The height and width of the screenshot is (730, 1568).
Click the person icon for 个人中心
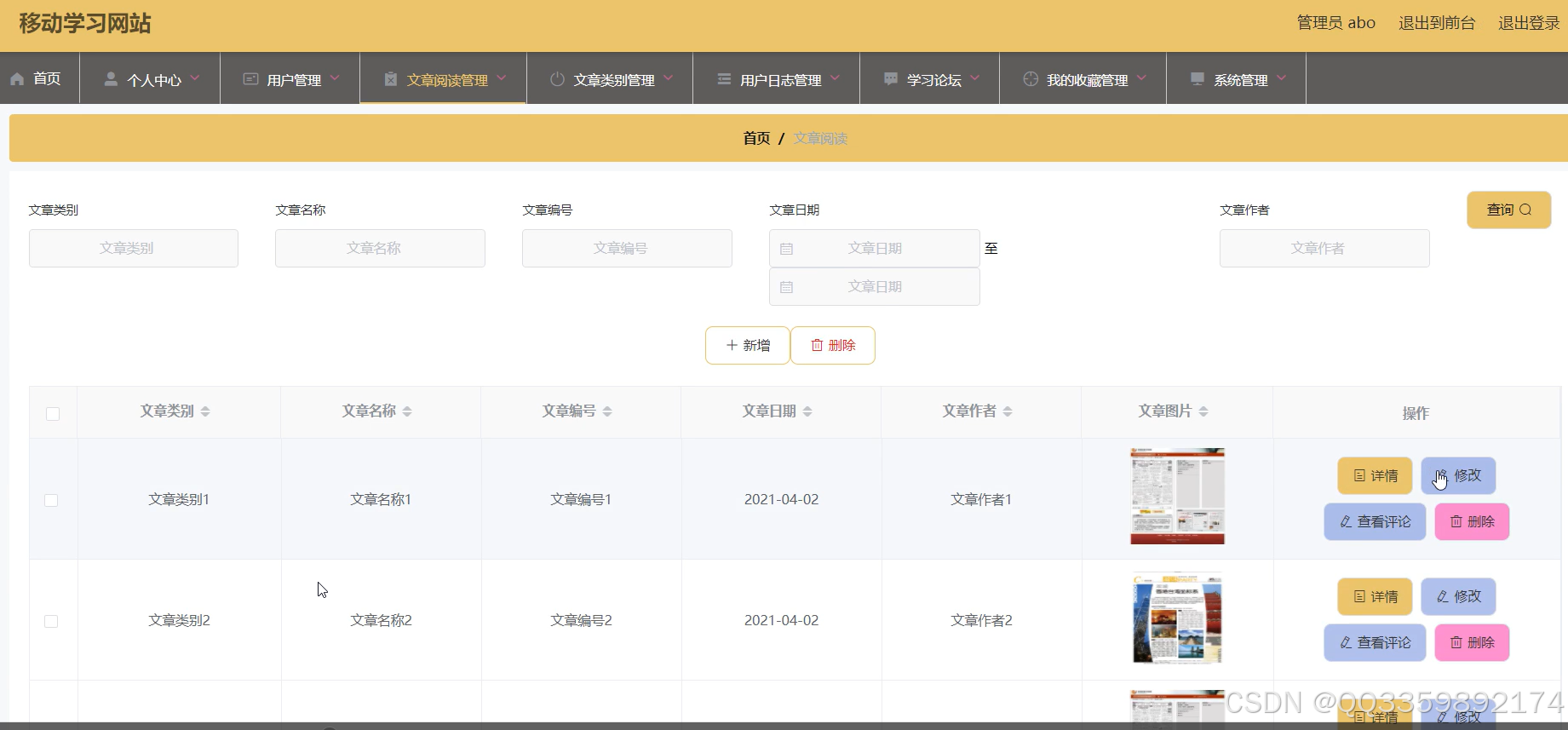111,79
